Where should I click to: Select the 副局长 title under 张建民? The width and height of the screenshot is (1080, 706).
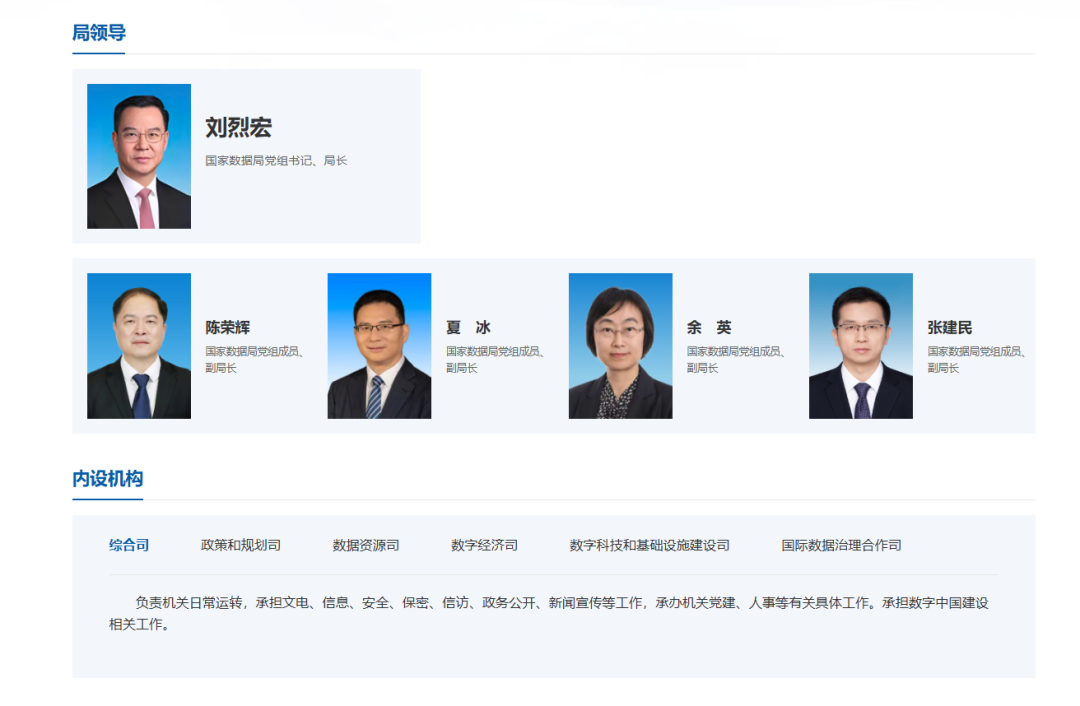pyautogui.click(x=943, y=368)
